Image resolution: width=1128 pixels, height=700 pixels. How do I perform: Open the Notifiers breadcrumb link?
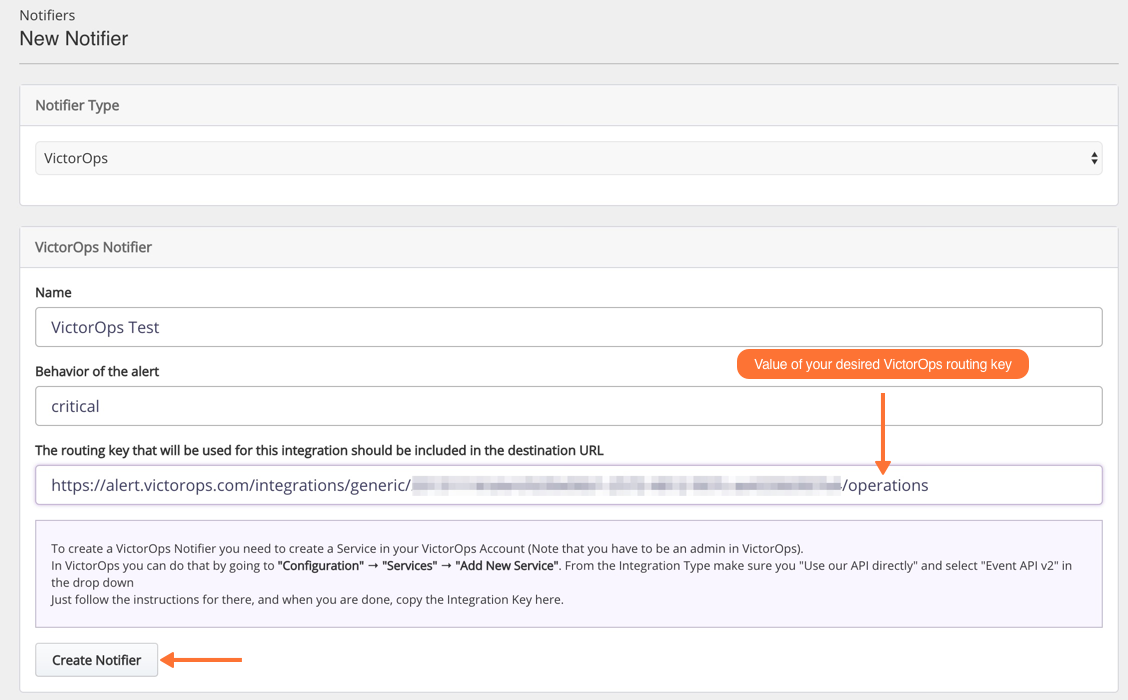click(x=46, y=15)
